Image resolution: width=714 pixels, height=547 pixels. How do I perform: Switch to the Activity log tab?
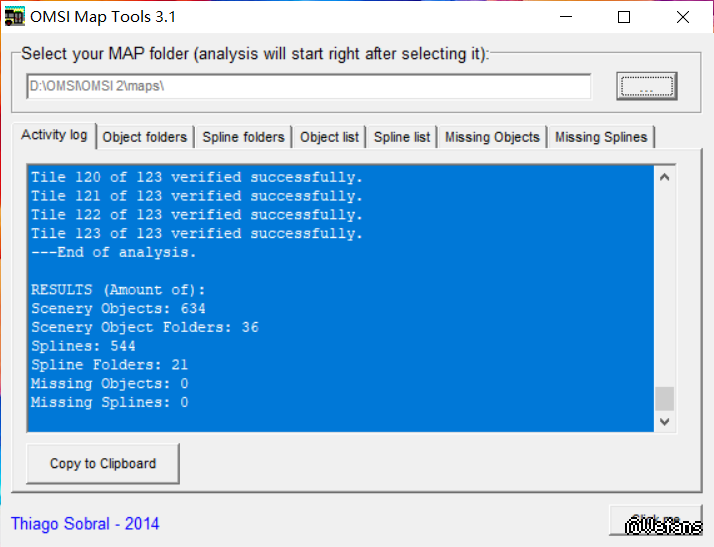coord(54,135)
